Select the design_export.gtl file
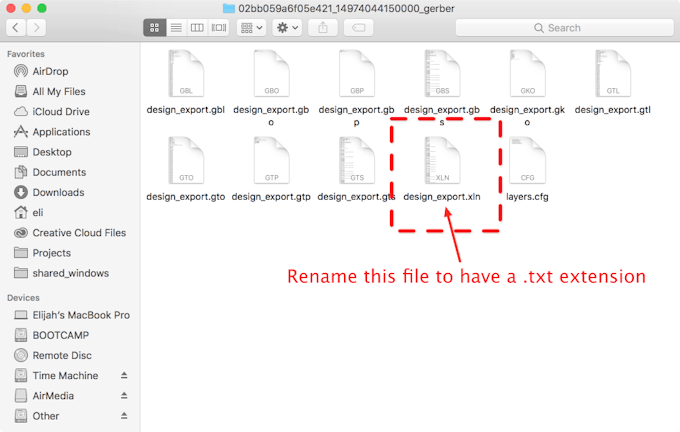 tap(613, 82)
